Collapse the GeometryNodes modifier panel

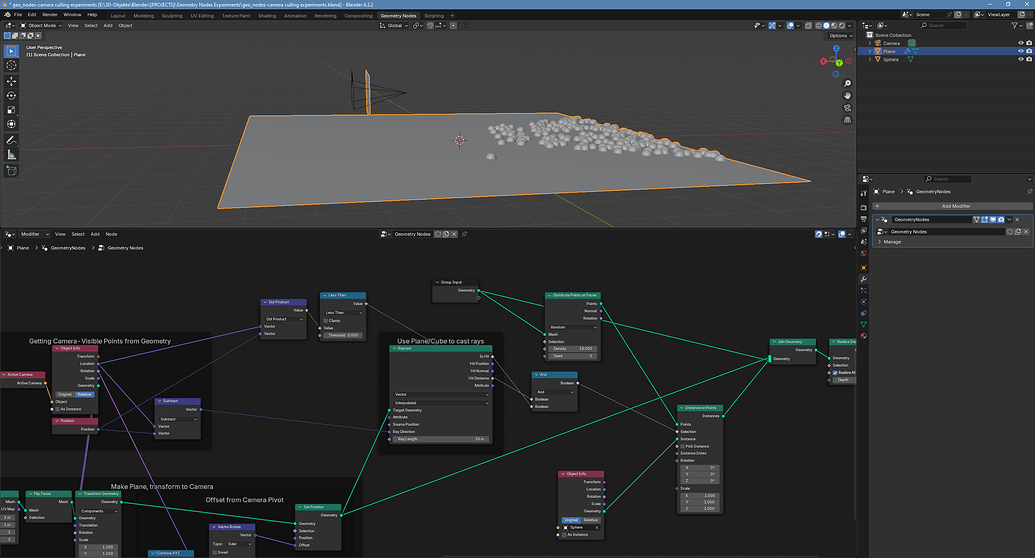click(878, 219)
